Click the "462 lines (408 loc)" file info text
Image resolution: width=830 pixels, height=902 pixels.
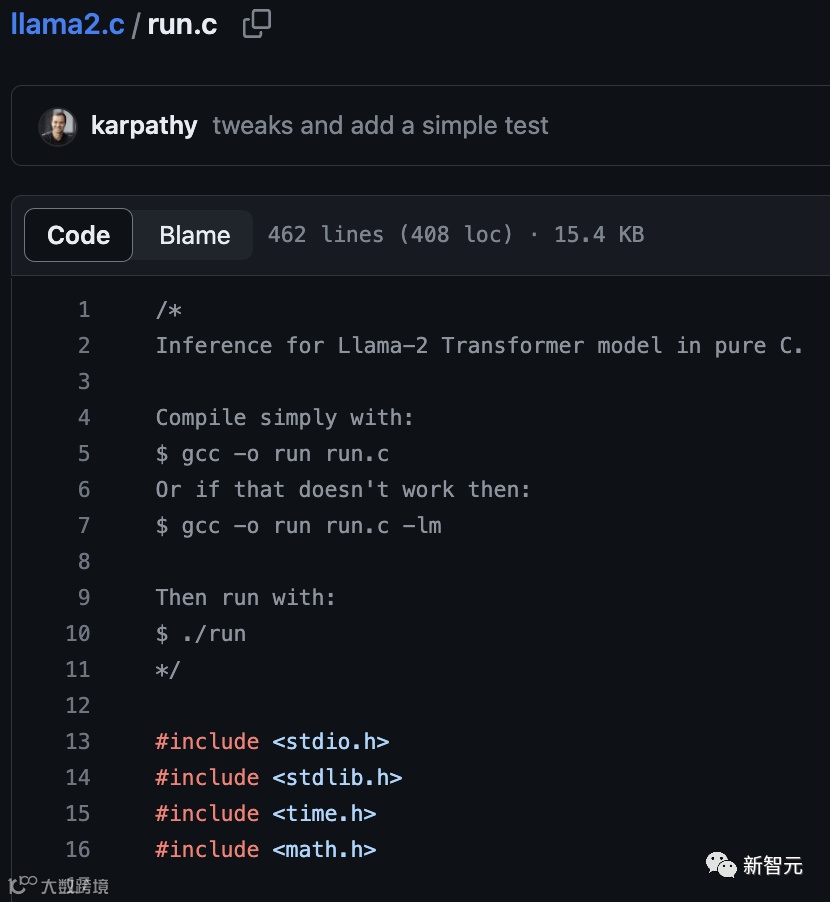(x=390, y=235)
